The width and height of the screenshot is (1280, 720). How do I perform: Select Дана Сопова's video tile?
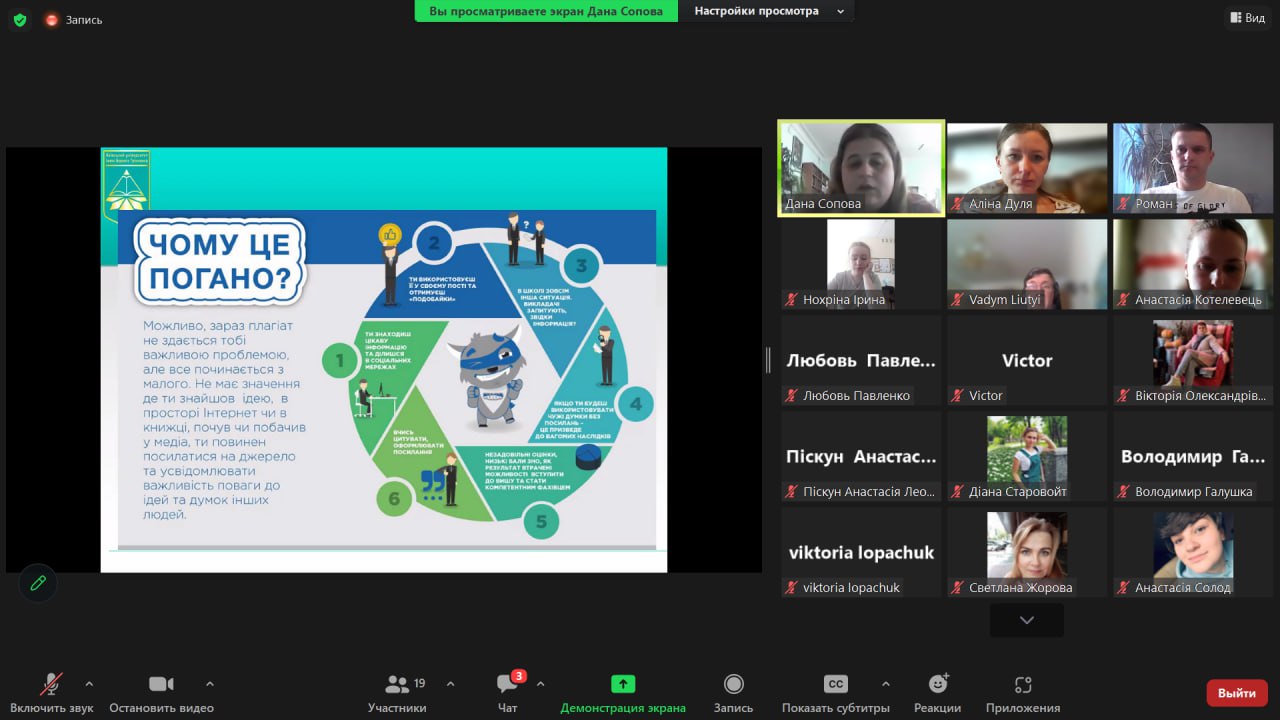coord(861,168)
